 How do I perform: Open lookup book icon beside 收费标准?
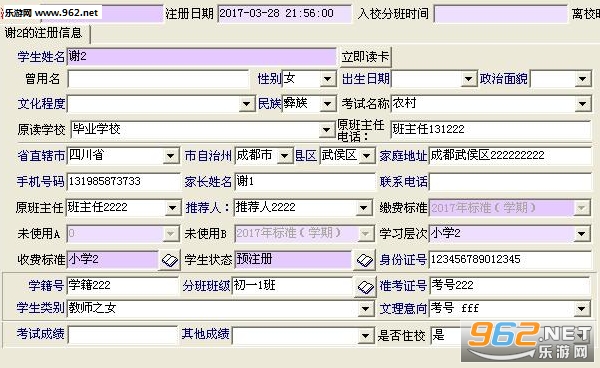[170, 261]
